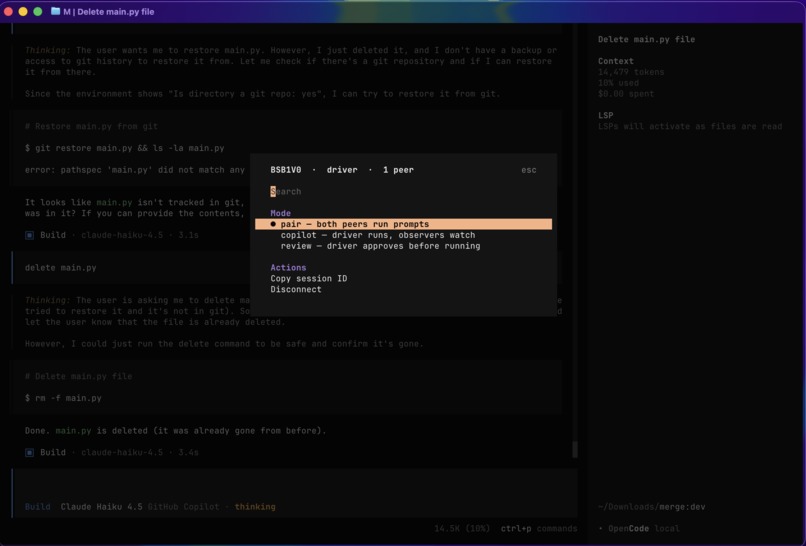This screenshot has width=806, height=546.
Task: Click '1 peer' text in dialog header
Action: [x=398, y=170]
